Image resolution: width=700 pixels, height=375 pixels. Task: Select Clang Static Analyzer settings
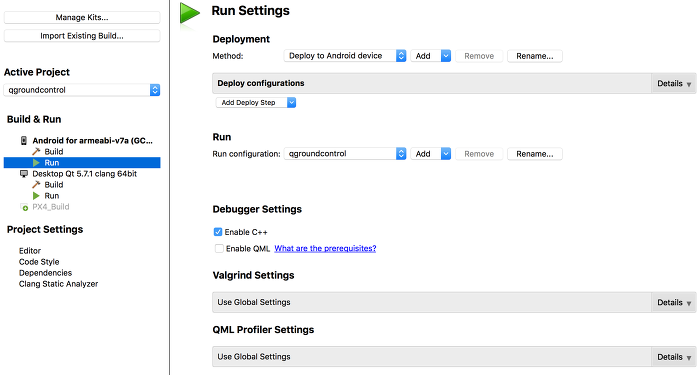tap(58, 284)
